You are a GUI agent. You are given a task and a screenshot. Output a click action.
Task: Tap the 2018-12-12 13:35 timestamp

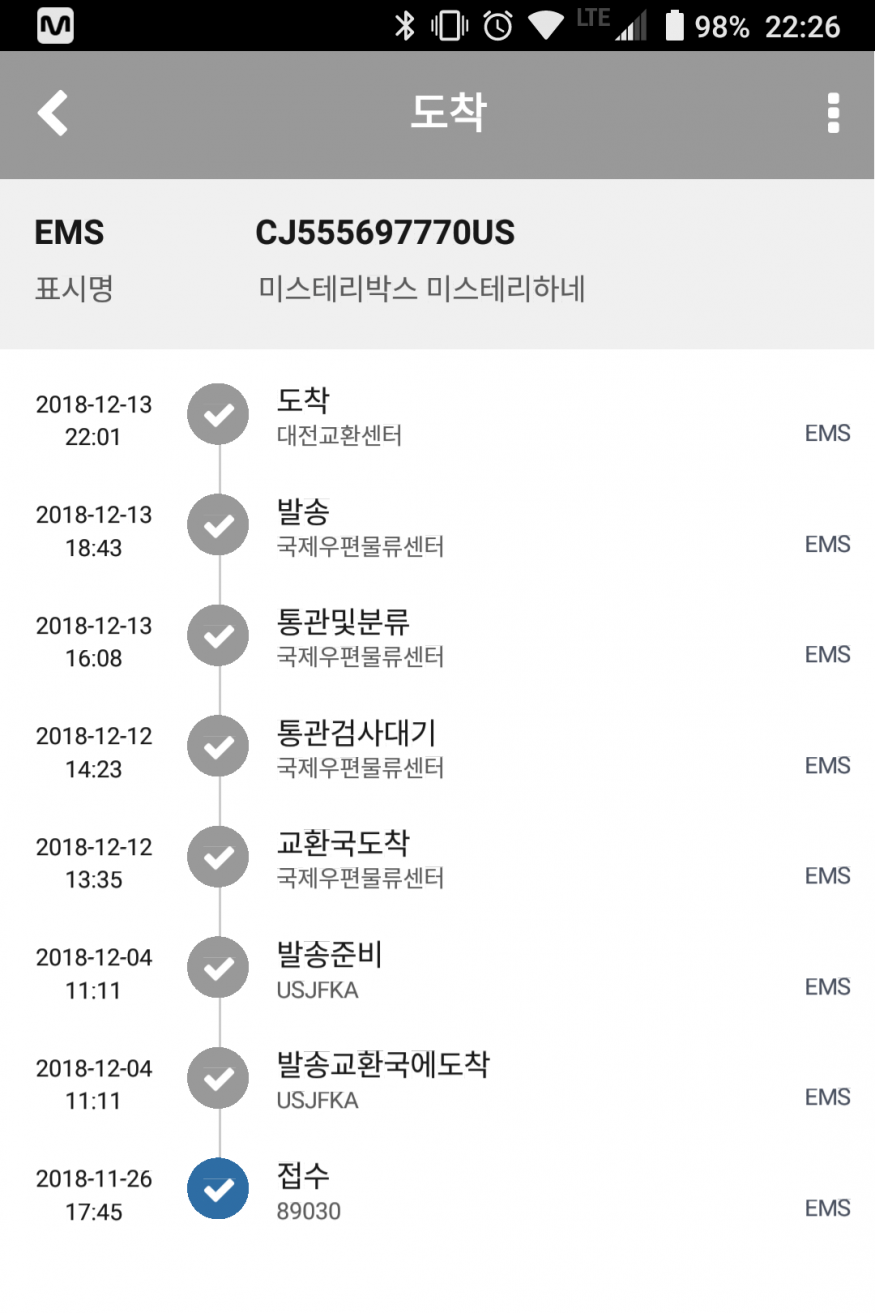coord(94,862)
